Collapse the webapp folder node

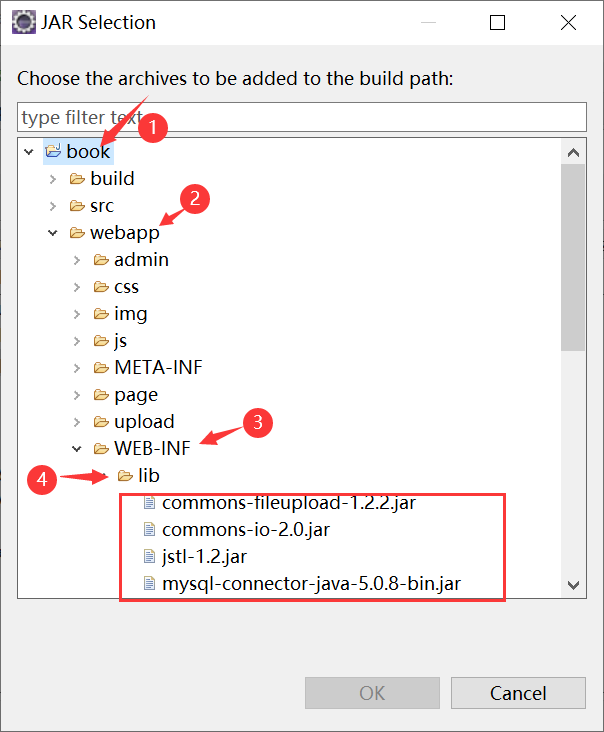coord(52,233)
